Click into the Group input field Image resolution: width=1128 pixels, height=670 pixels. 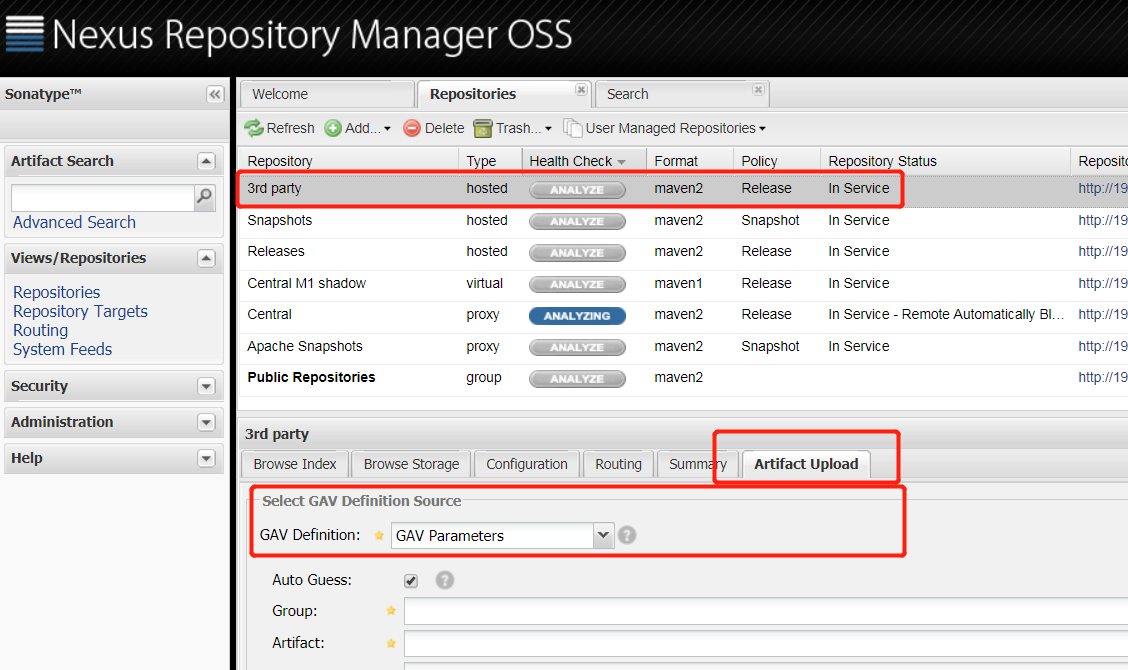[765, 611]
